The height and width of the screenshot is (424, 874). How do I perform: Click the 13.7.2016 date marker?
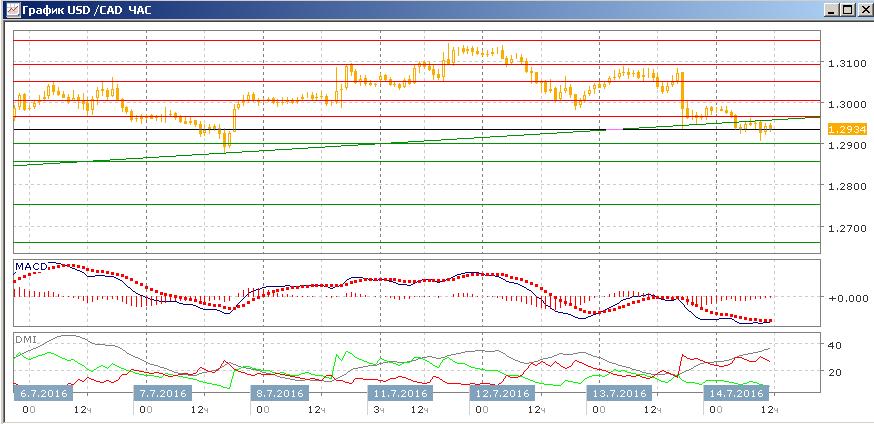click(x=619, y=393)
